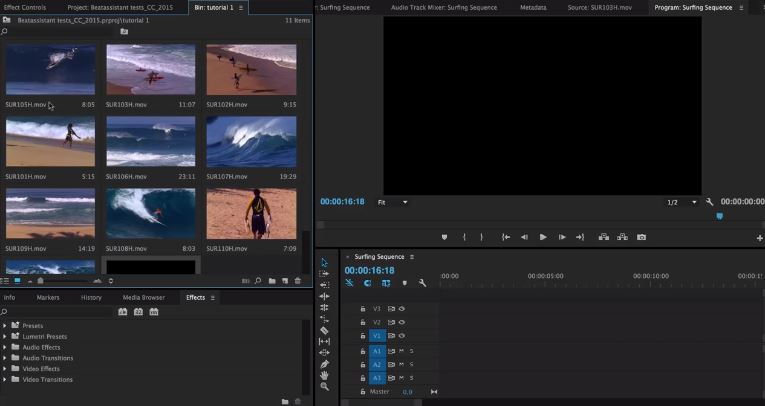Image resolution: width=765 pixels, height=406 pixels.
Task: Open Surfing Sequence timeline panel menu
Action: point(412,257)
